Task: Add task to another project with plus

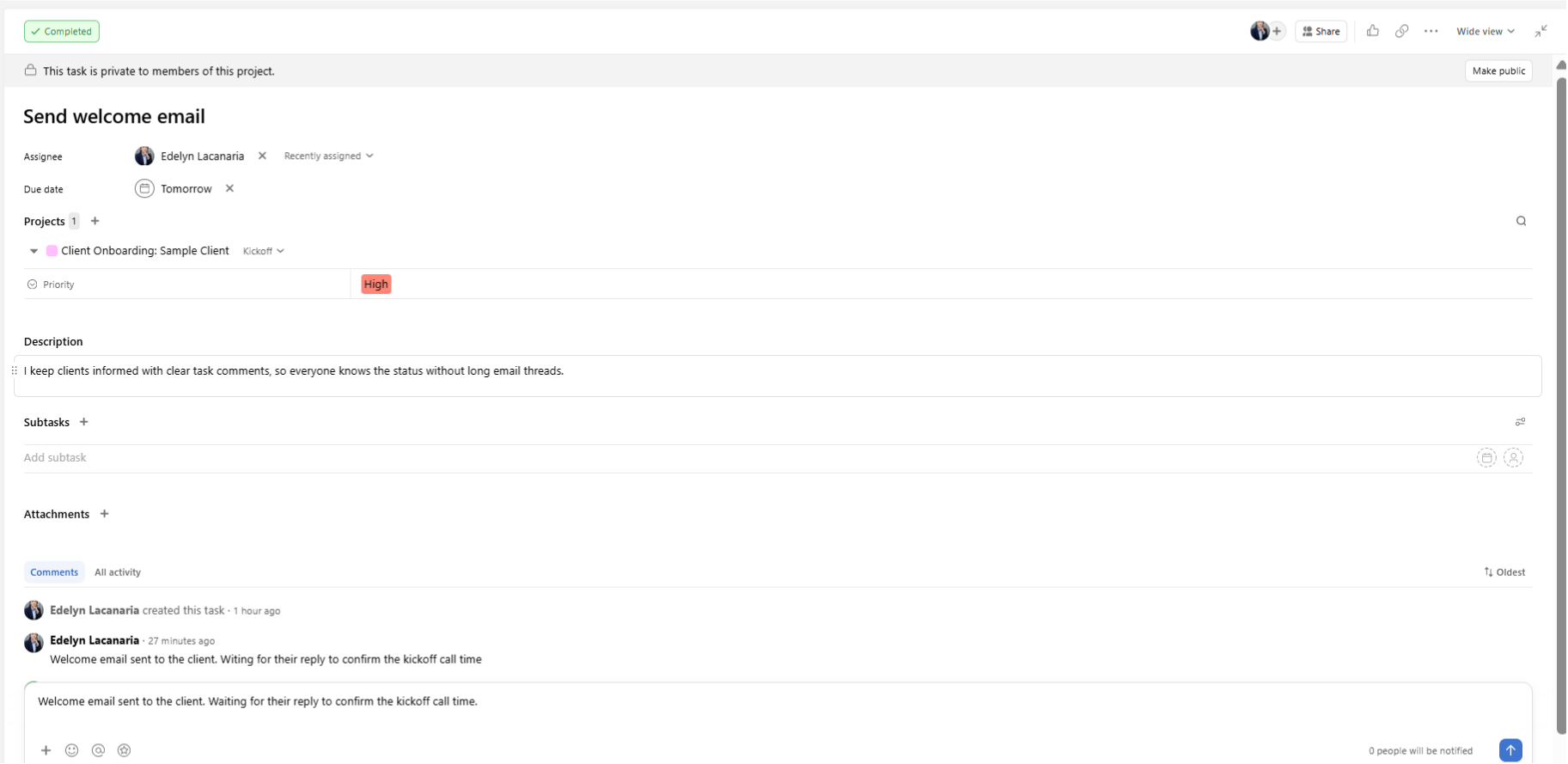Action: tap(95, 221)
